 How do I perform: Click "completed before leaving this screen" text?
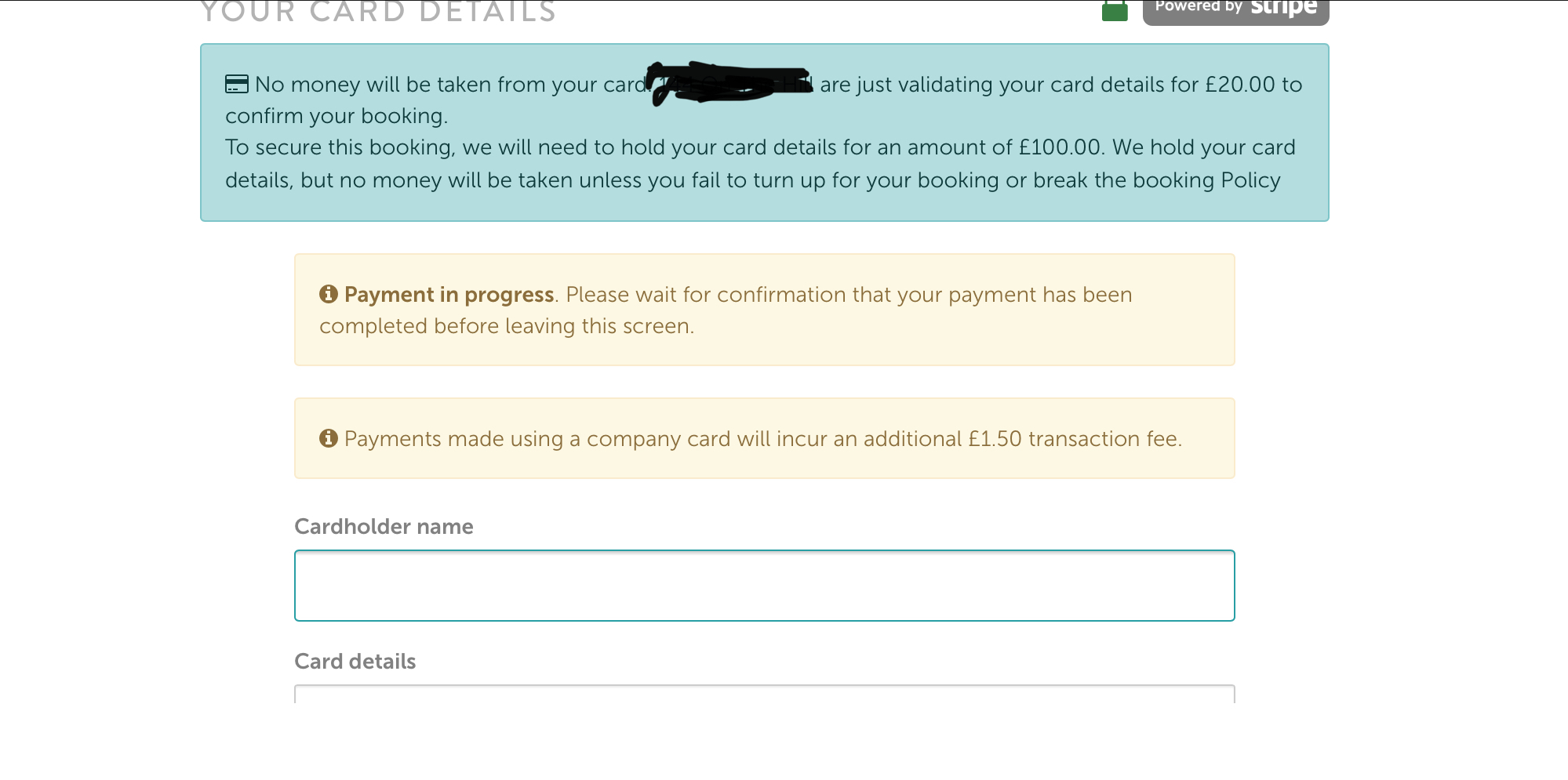click(506, 326)
